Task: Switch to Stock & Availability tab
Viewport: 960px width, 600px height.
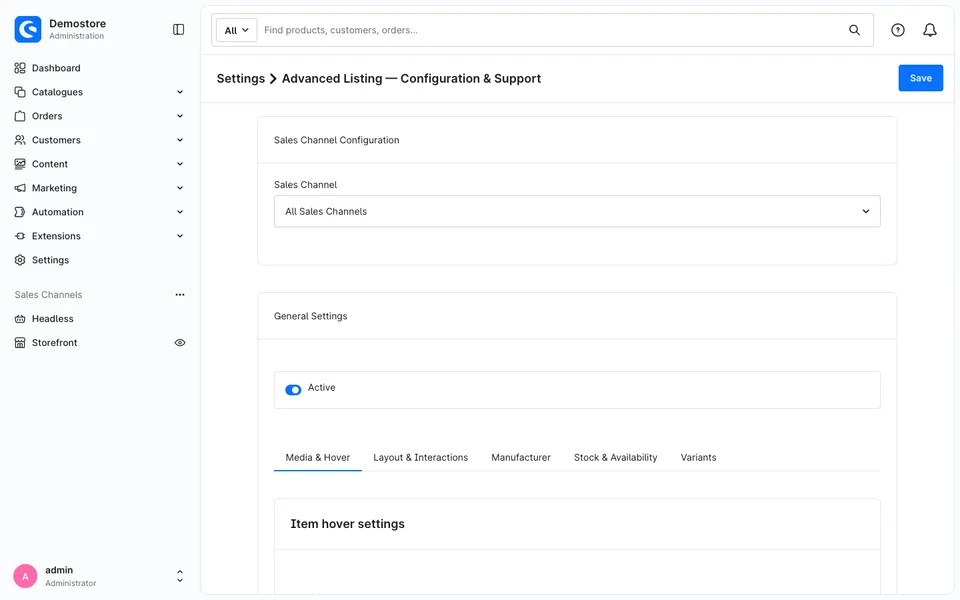Action: (x=615, y=457)
